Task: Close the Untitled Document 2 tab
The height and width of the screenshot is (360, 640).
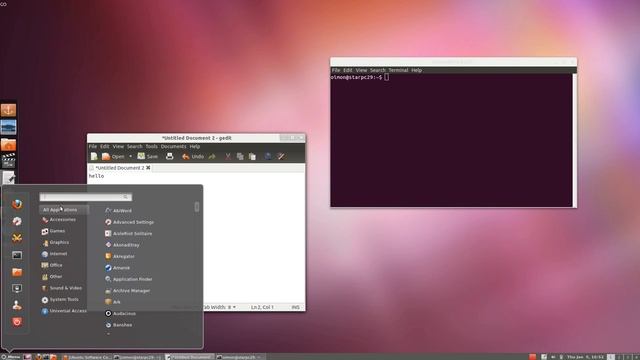Action: coord(148,168)
